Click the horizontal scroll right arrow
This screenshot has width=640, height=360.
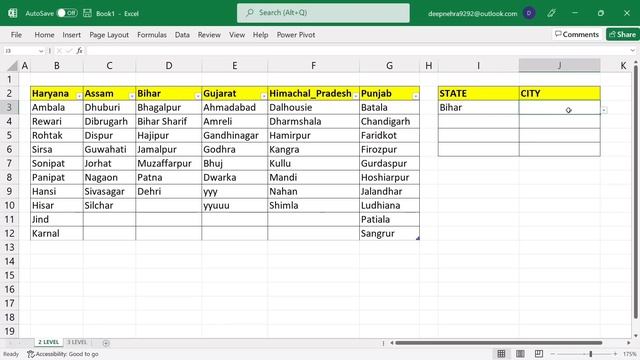coord(629,343)
